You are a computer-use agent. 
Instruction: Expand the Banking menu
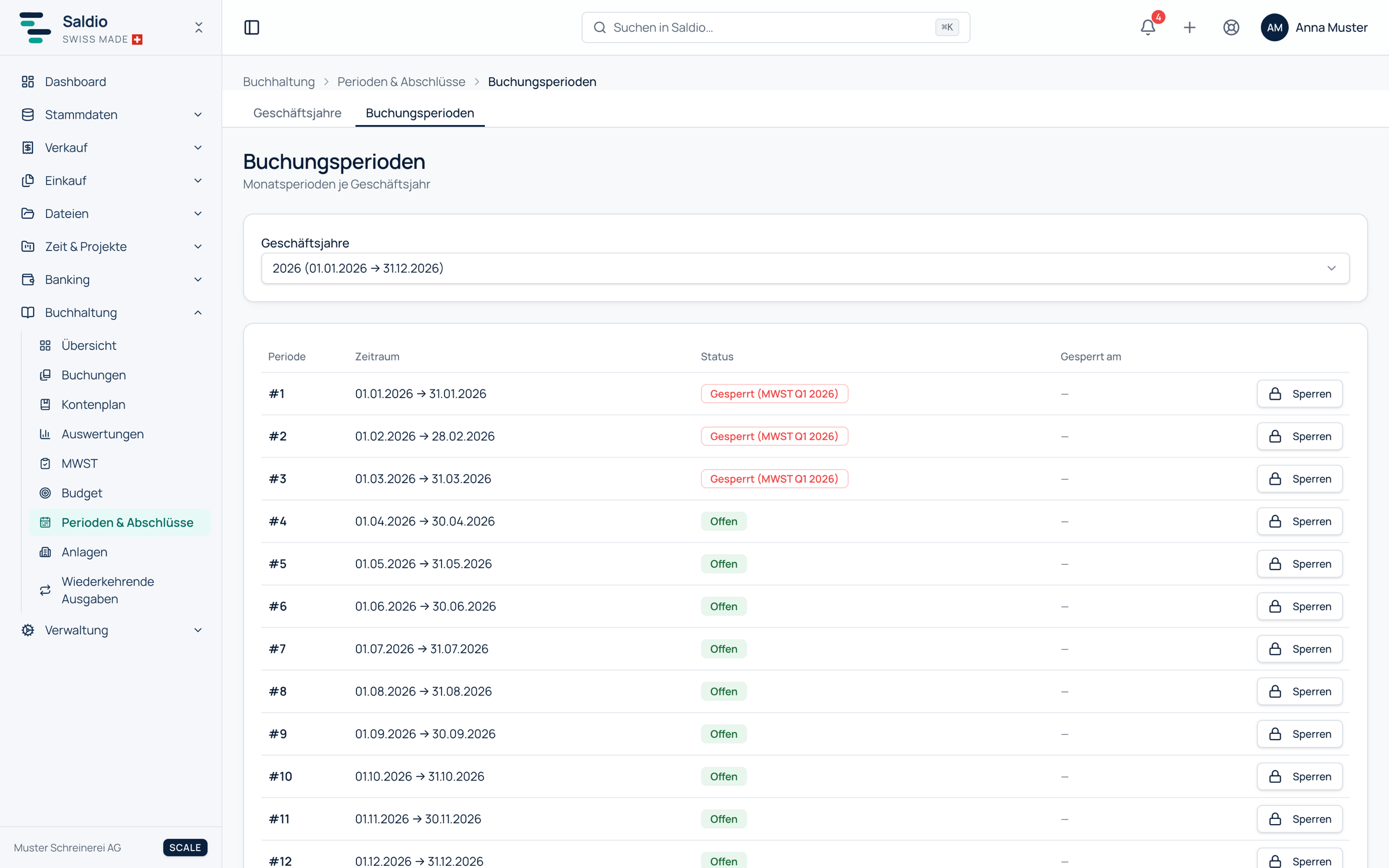pos(111,279)
